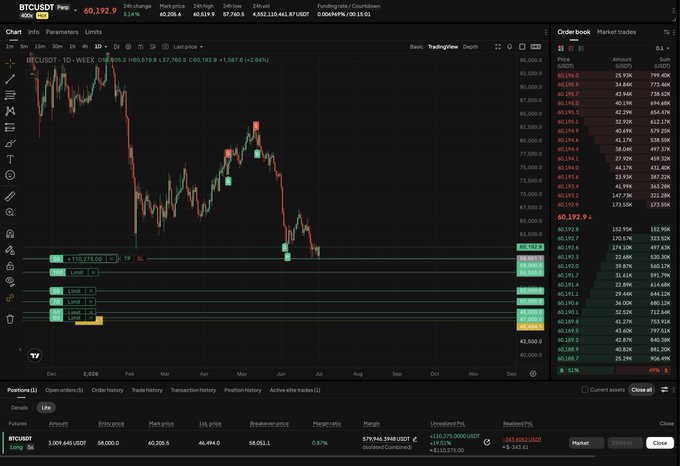Screen dimensions: 680x466
Task: Select the pattern drawing tool
Action: tap(10, 111)
